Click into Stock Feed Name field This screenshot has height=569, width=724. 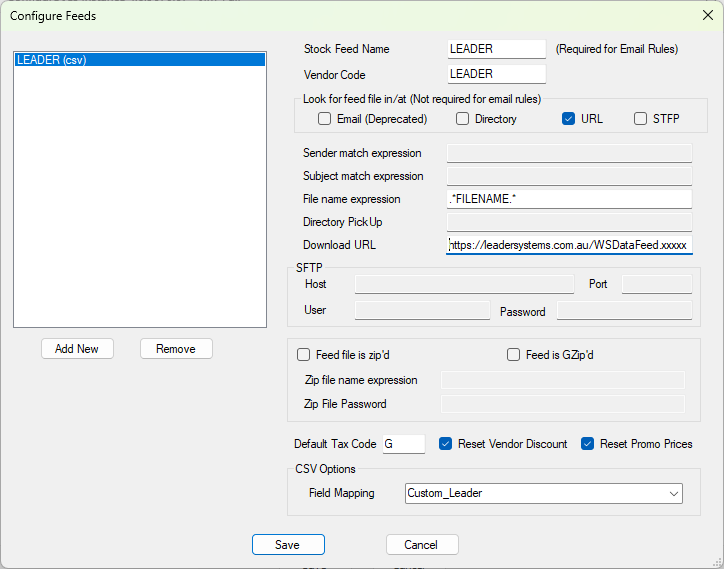pos(496,49)
